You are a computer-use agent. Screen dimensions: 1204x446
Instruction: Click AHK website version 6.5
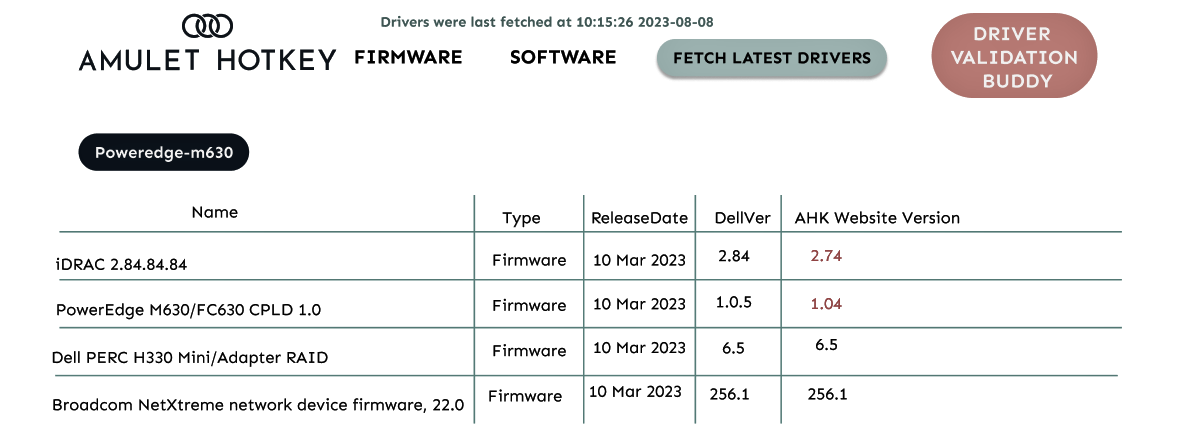pyautogui.click(x=826, y=345)
